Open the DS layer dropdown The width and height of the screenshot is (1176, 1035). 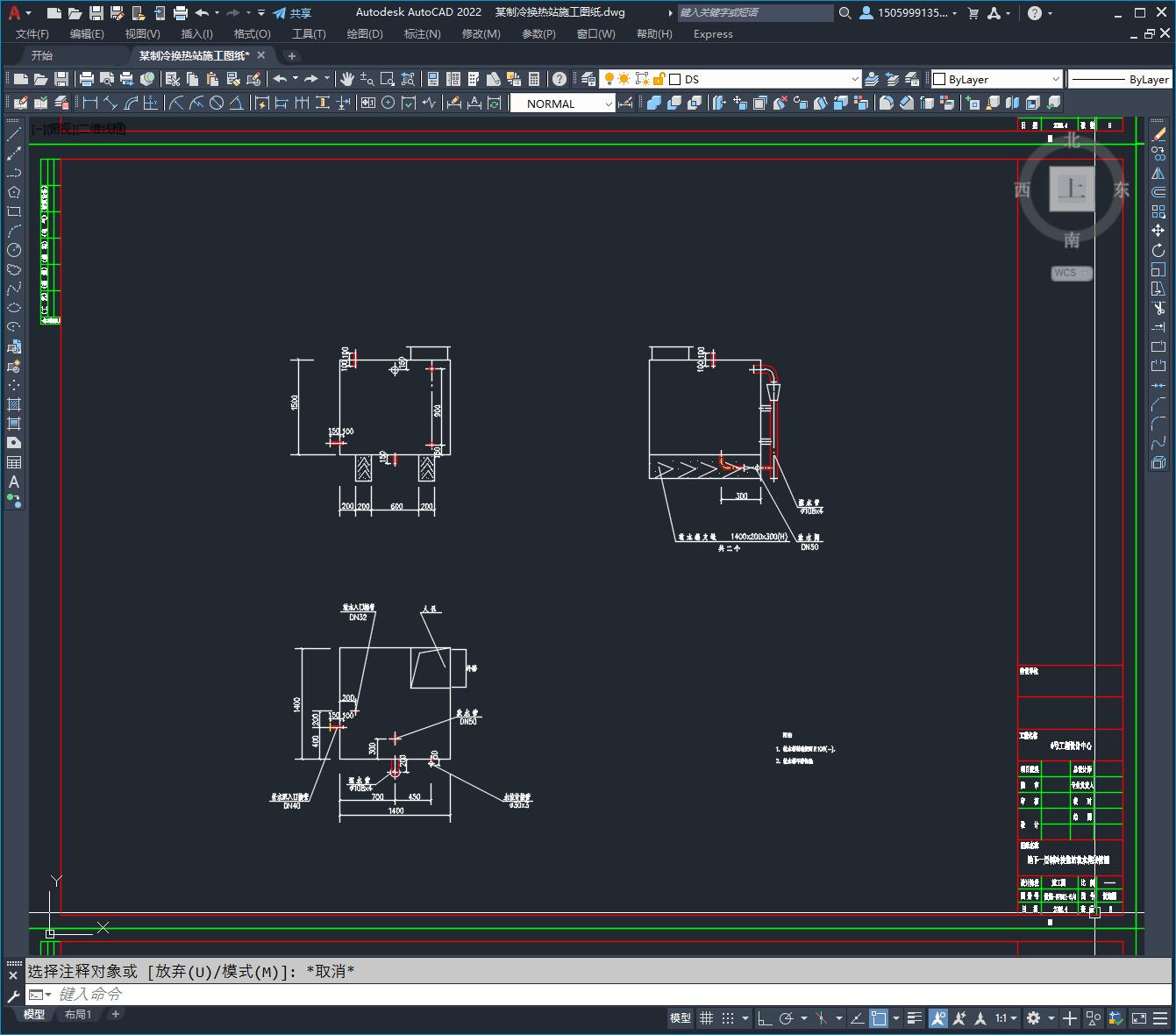coord(855,79)
